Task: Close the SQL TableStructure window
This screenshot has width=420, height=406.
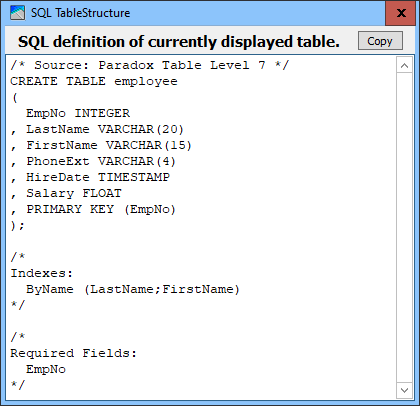Action: pos(401,13)
